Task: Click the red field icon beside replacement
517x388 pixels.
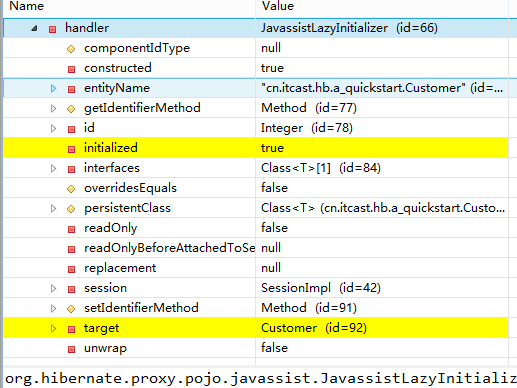Action: pos(71,269)
